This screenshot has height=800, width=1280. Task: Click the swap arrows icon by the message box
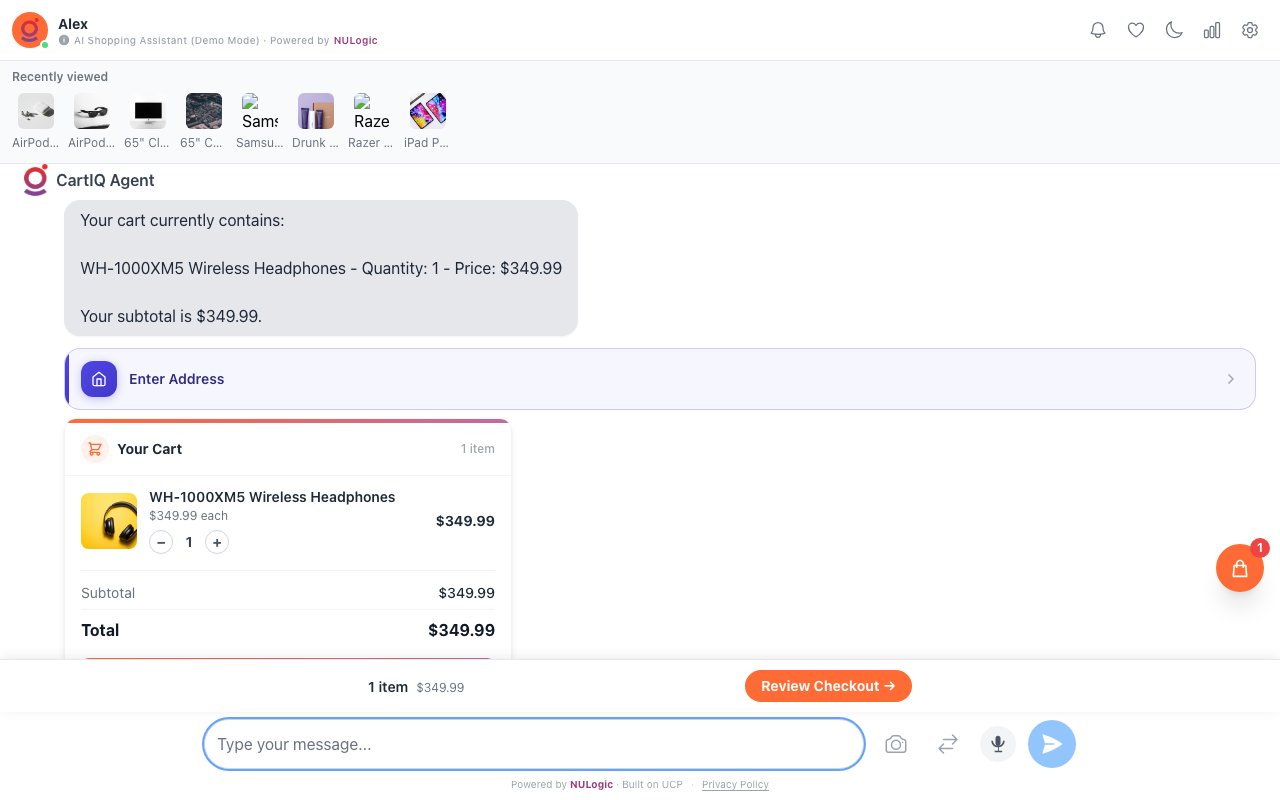(948, 744)
